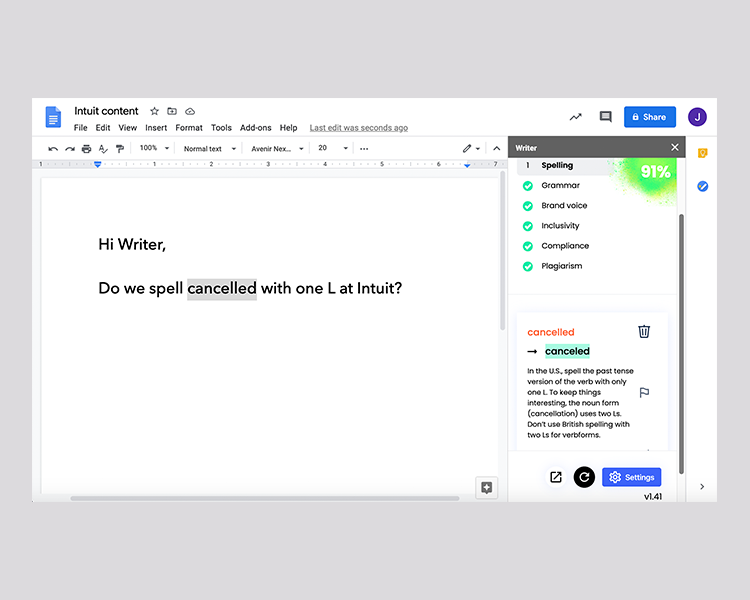This screenshot has height=600, width=750.
Task: Run spelling and grammar check icon
Action: click(103, 149)
